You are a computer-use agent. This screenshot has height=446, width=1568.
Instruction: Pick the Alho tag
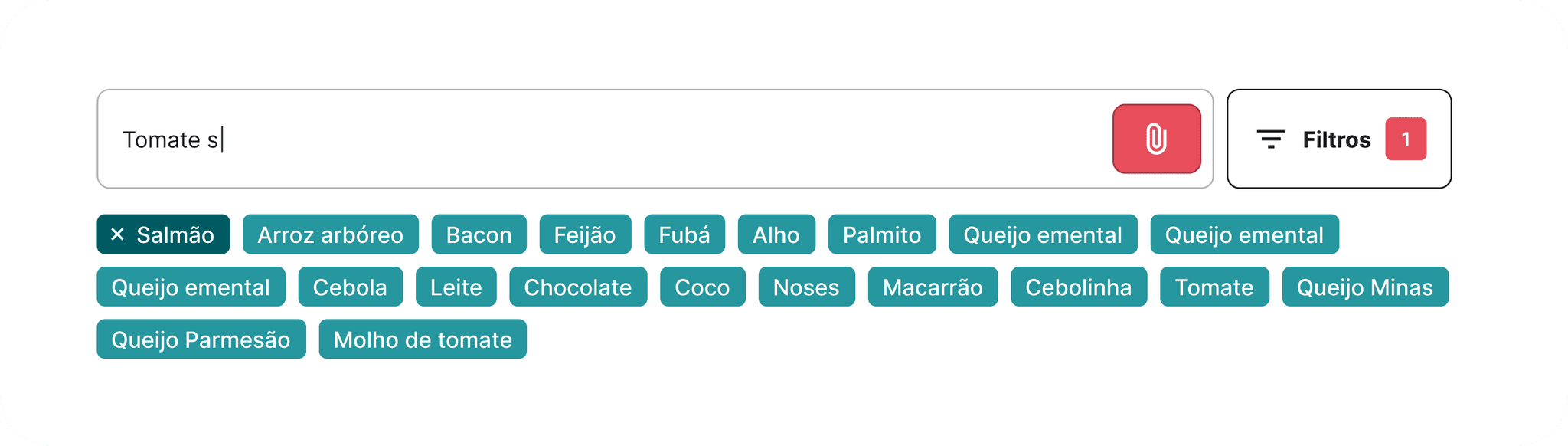pyautogui.click(x=776, y=234)
